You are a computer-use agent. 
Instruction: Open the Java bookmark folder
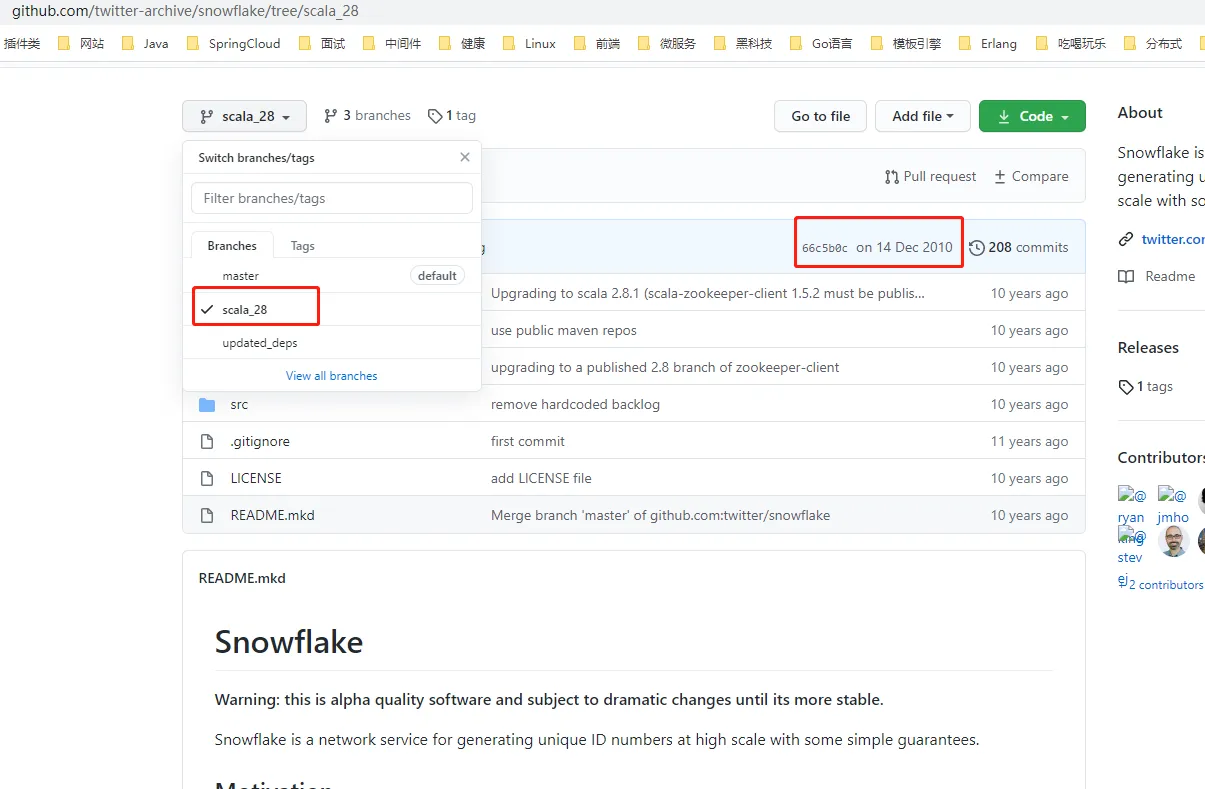coord(145,43)
